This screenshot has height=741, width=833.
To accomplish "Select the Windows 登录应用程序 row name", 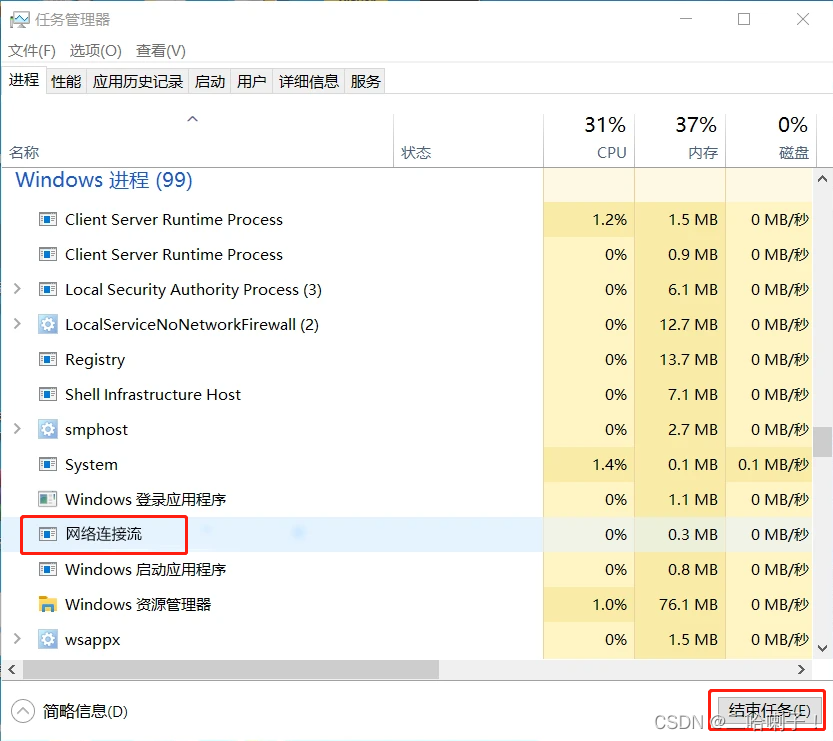I will (x=146, y=499).
